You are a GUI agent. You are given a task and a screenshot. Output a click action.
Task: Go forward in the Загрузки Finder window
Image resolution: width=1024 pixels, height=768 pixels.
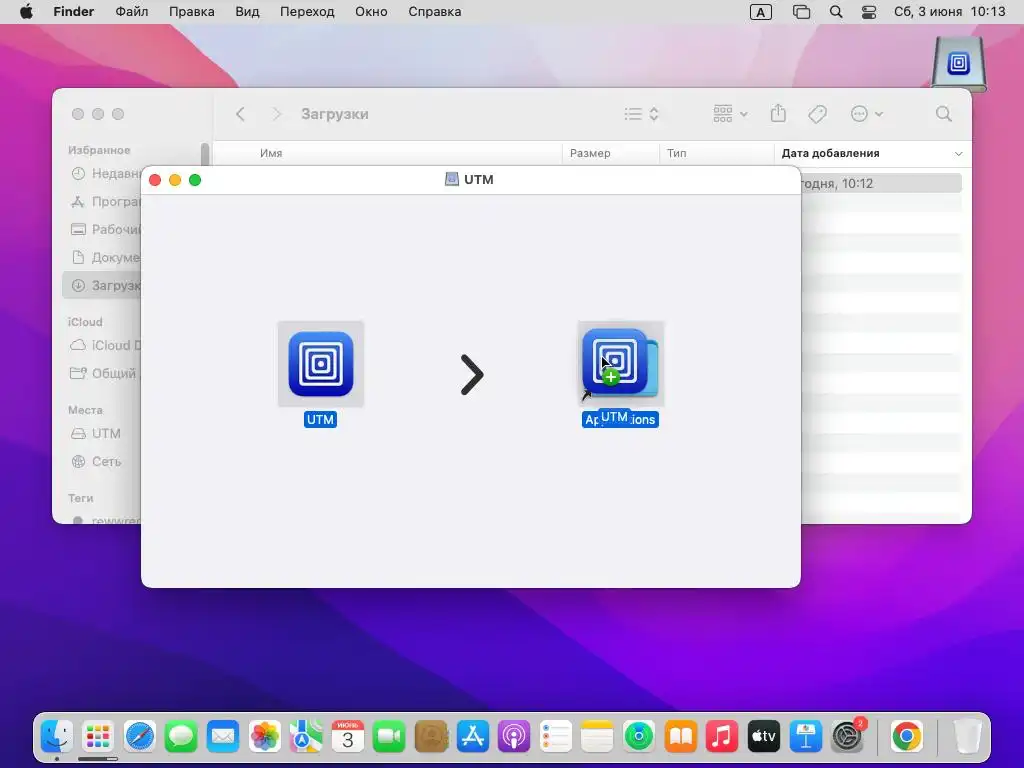tap(276, 114)
